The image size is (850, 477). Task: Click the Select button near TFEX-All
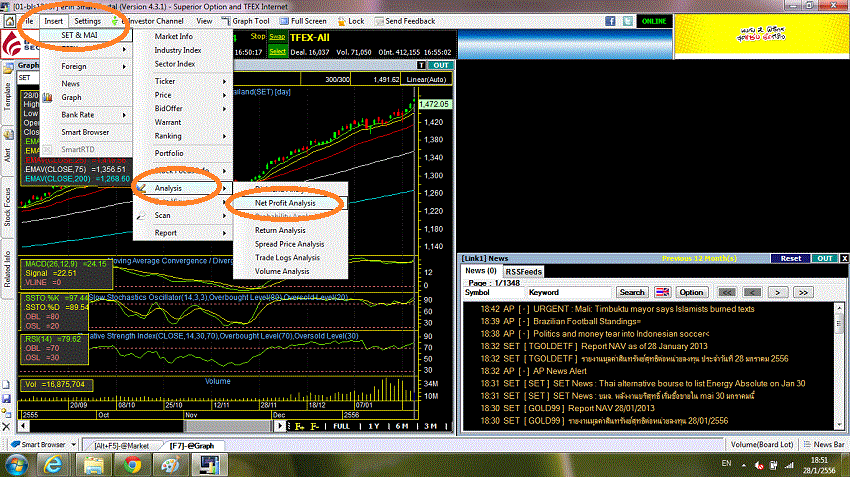pos(277,51)
